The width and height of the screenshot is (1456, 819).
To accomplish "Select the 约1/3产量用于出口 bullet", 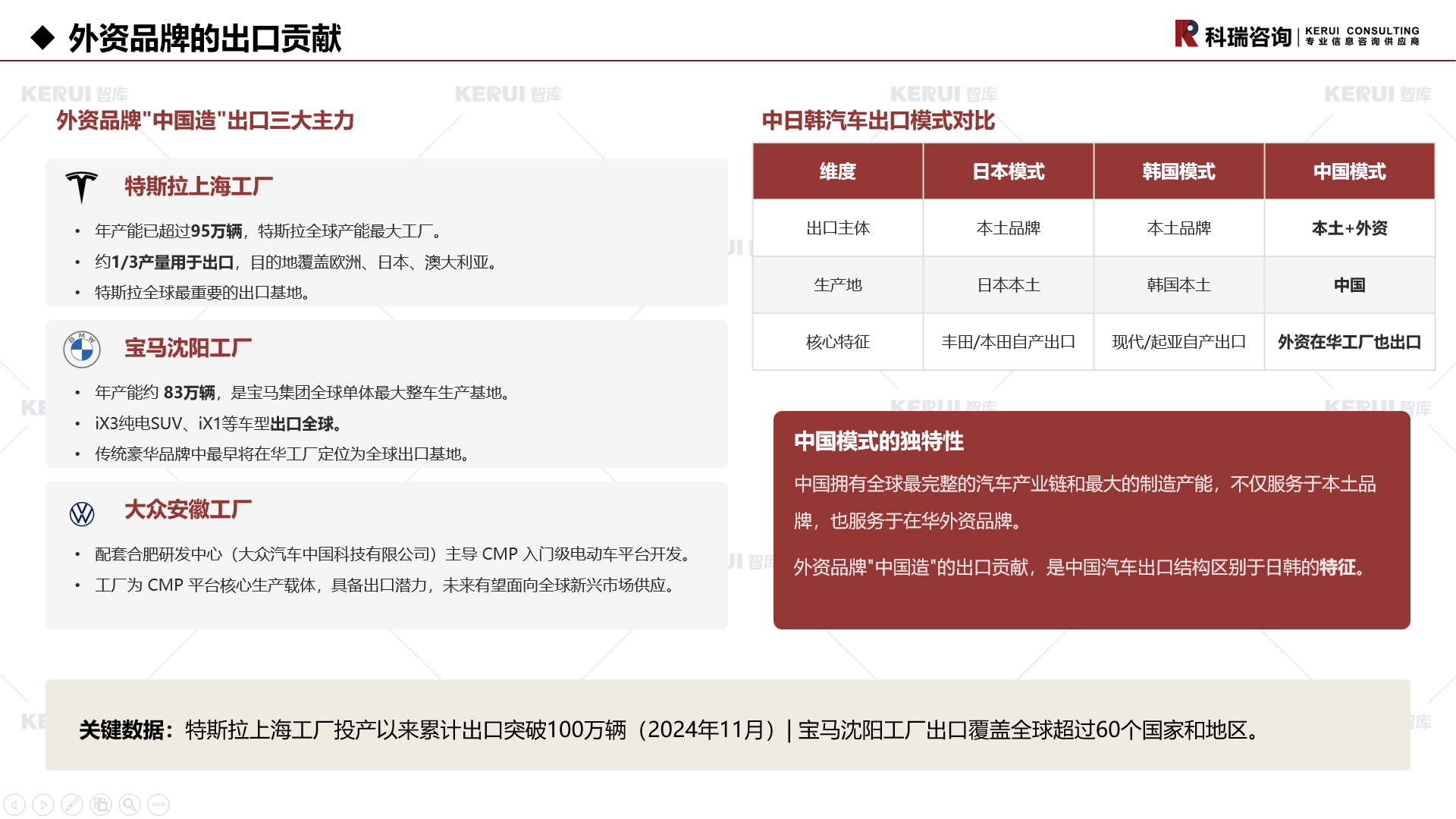I will coord(296,262).
